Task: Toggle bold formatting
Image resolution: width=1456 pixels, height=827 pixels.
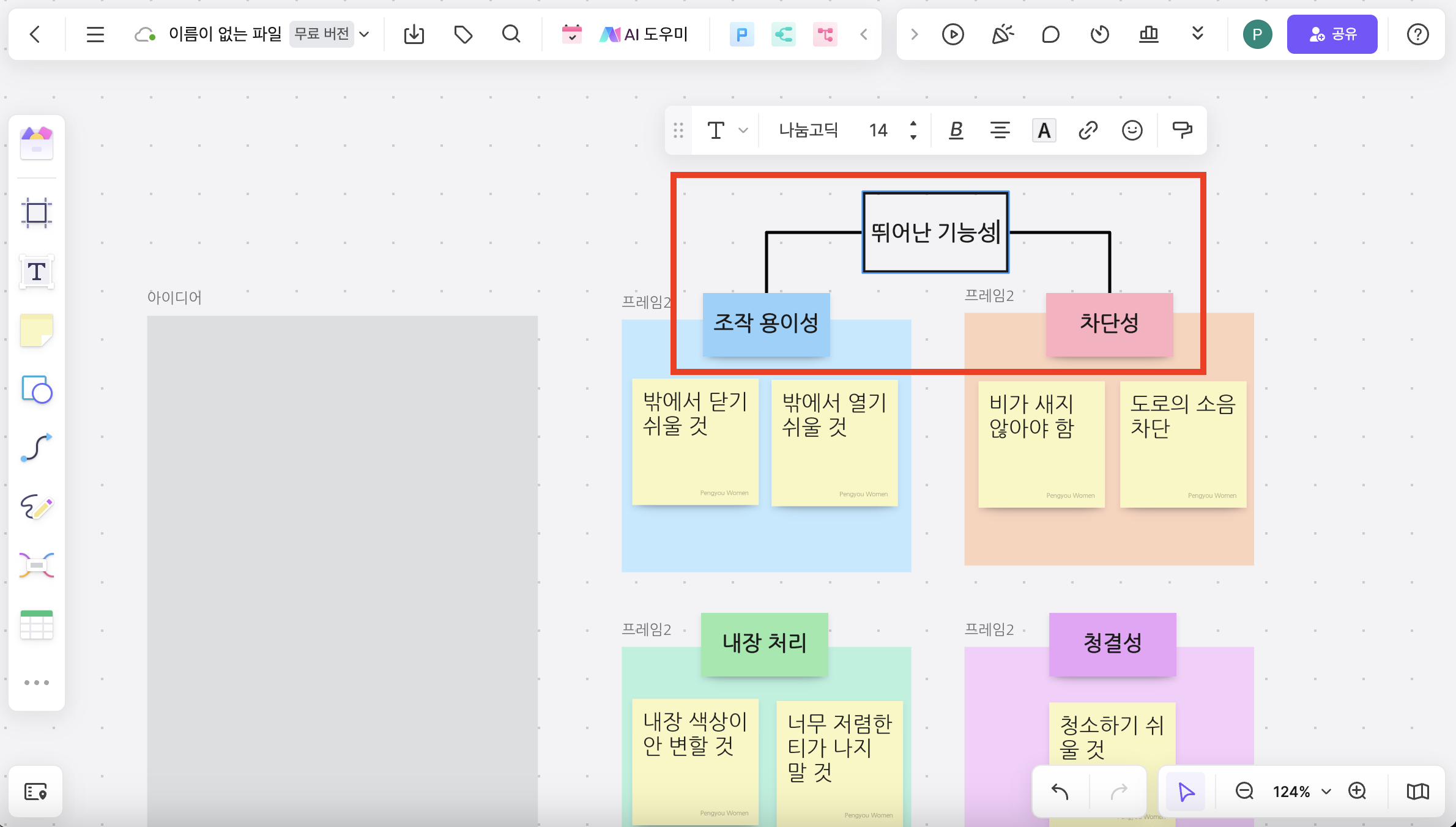Action: (x=956, y=130)
